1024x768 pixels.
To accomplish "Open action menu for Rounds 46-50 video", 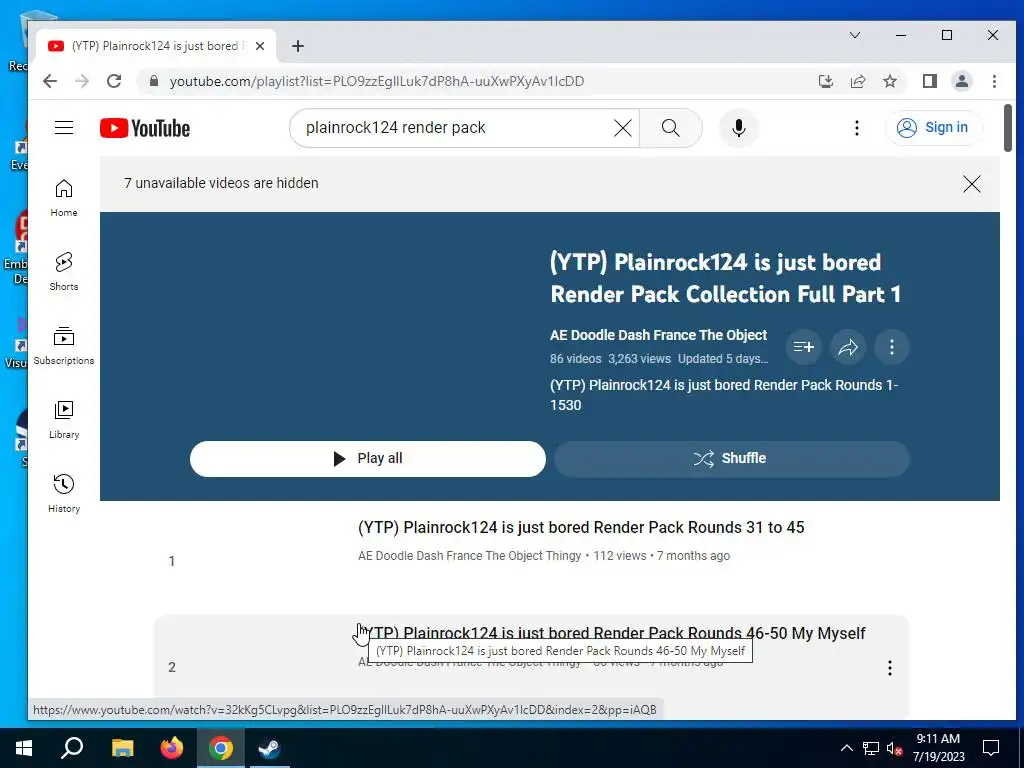I will [x=889, y=667].
